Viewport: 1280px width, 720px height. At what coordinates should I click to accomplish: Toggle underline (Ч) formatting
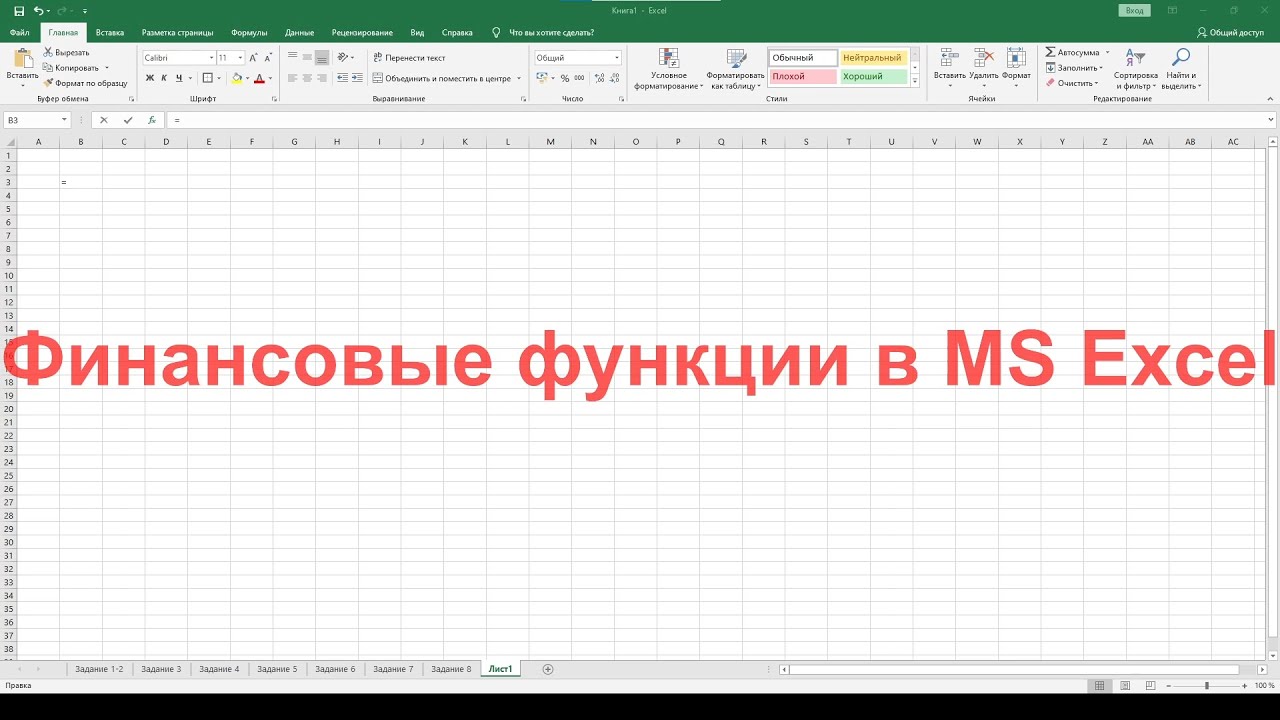click(179, 78)
